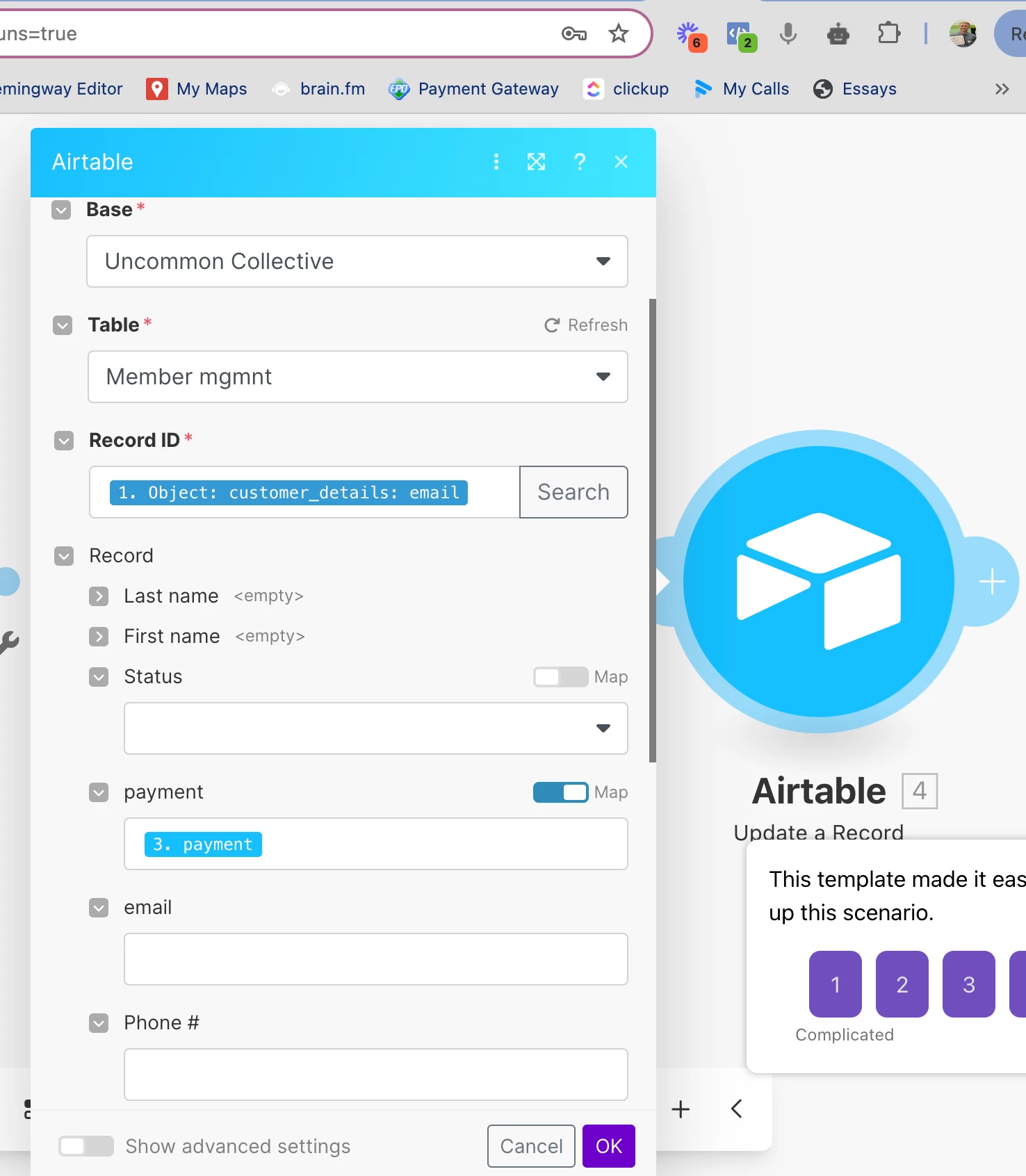Click the password key icon in address bar
The image size is (1026, 1176).
coord(574,33)
